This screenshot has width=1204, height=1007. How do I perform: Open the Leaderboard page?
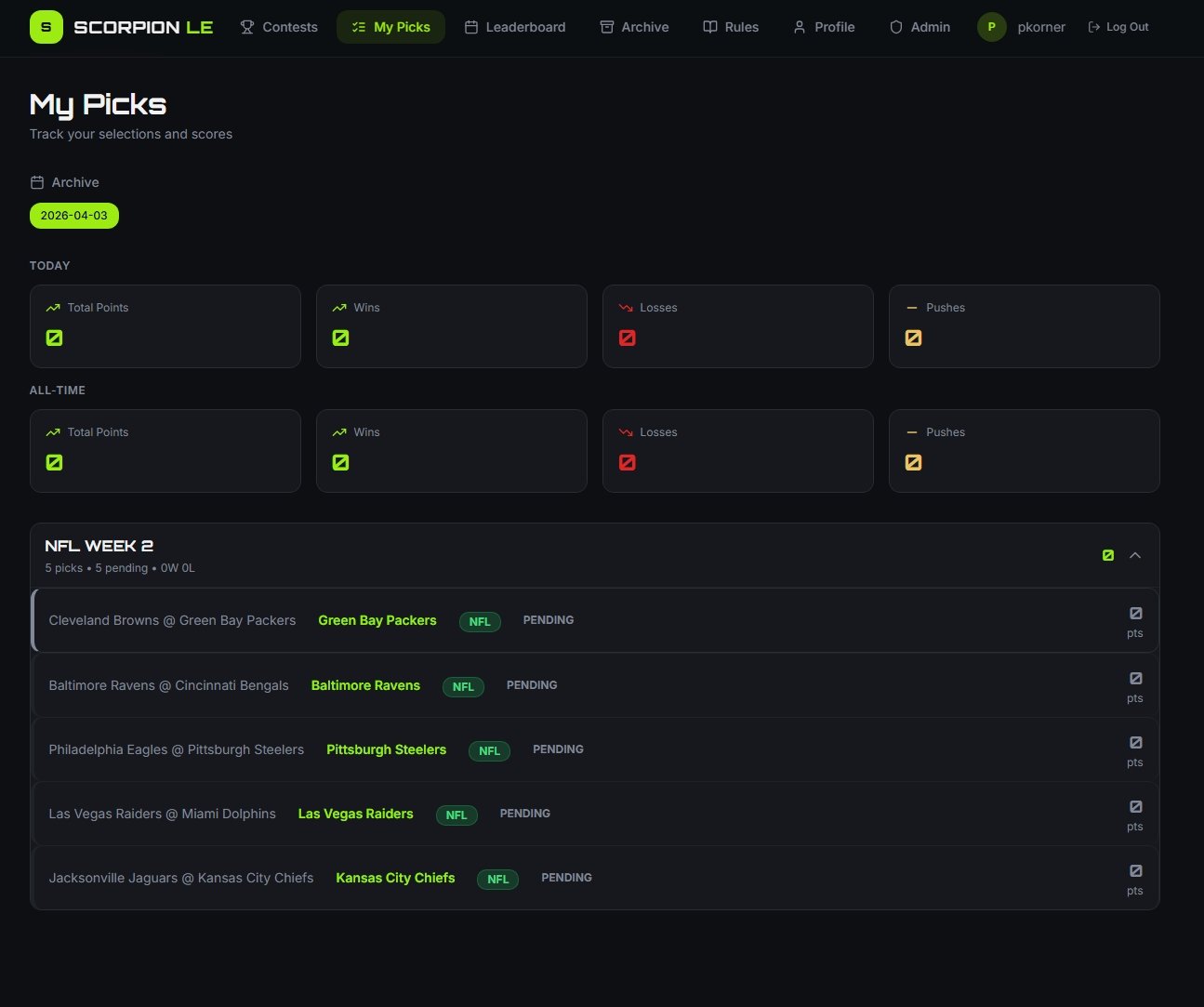(x=515, y=27)
